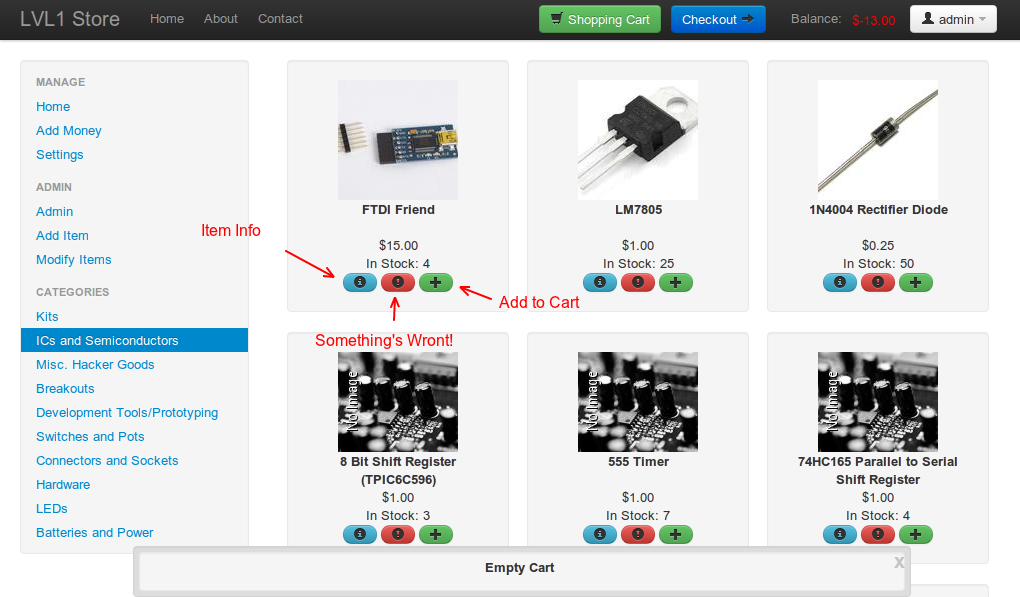Add 1N4004 Rectifier Diode to cart
The width and height of the screenshot is (1020, 597).
point(915,283)
